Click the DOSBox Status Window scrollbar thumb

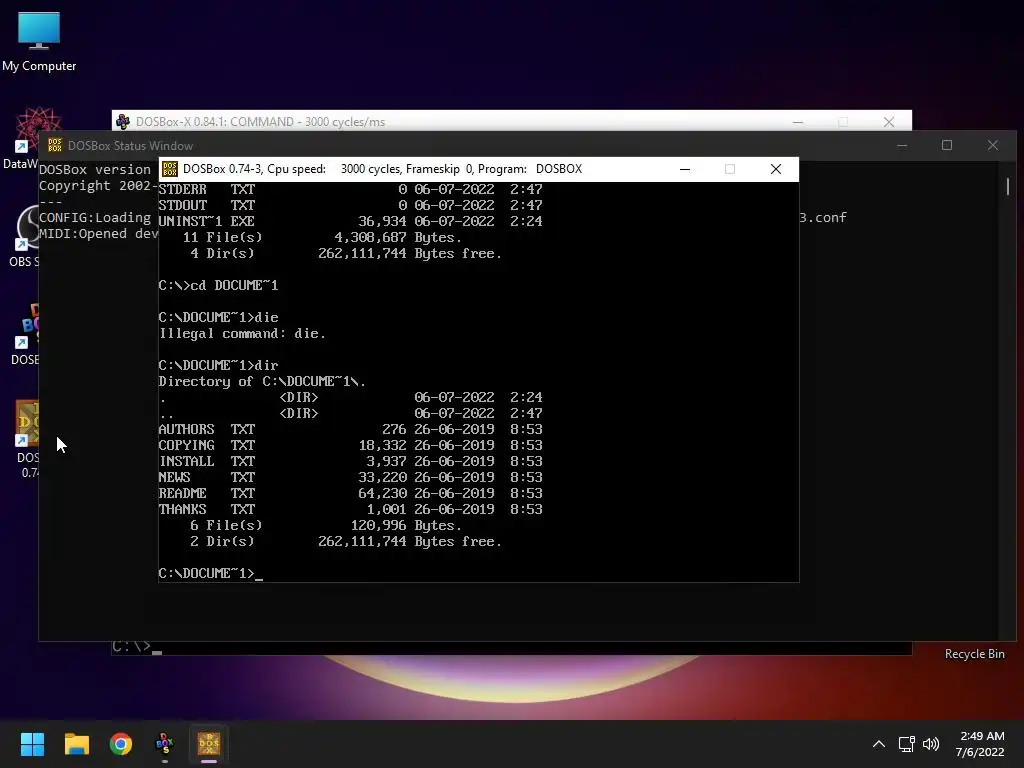[1008, 186]
